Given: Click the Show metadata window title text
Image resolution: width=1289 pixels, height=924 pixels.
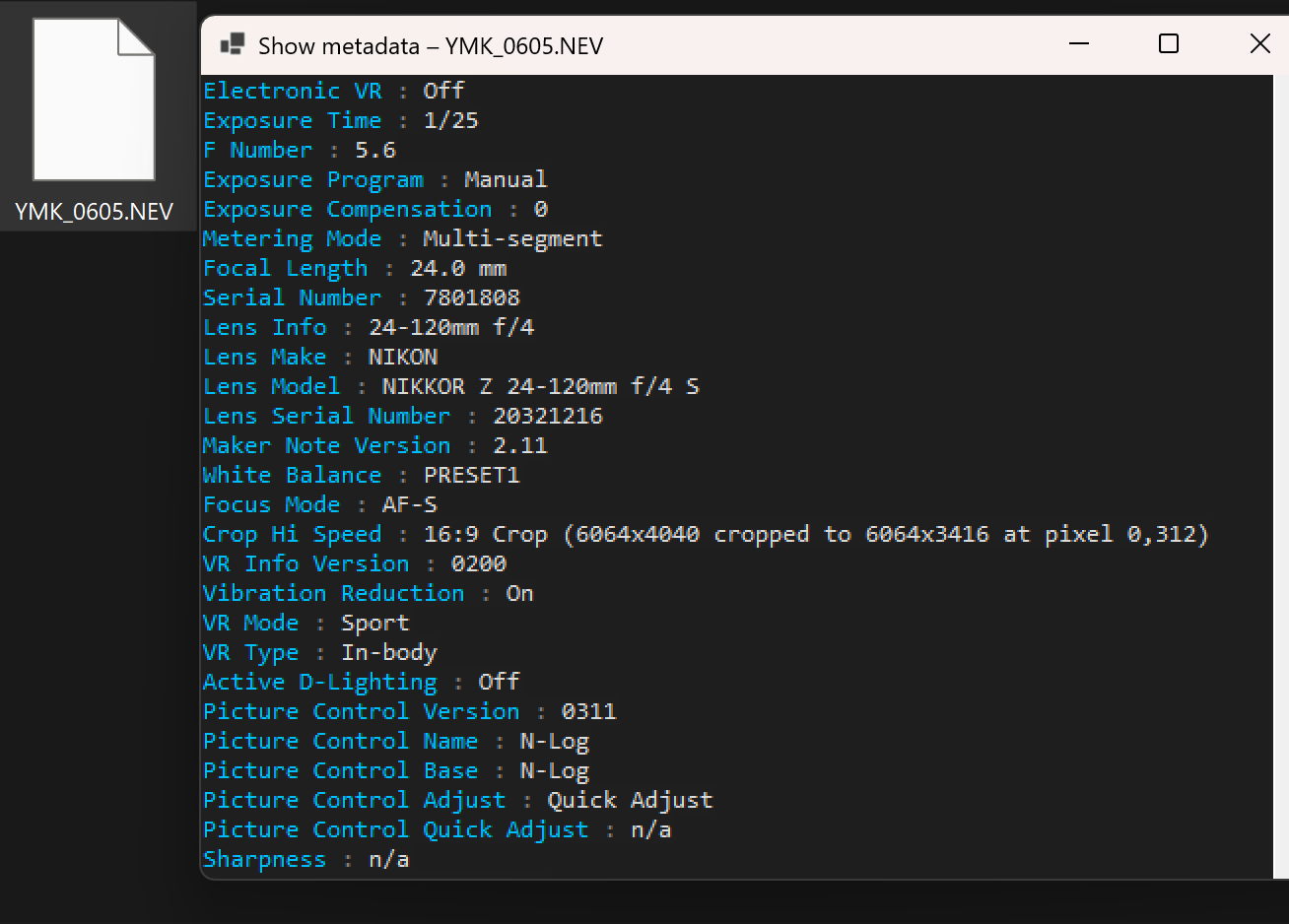Looking at the screenshot, I should pos(430,46).
